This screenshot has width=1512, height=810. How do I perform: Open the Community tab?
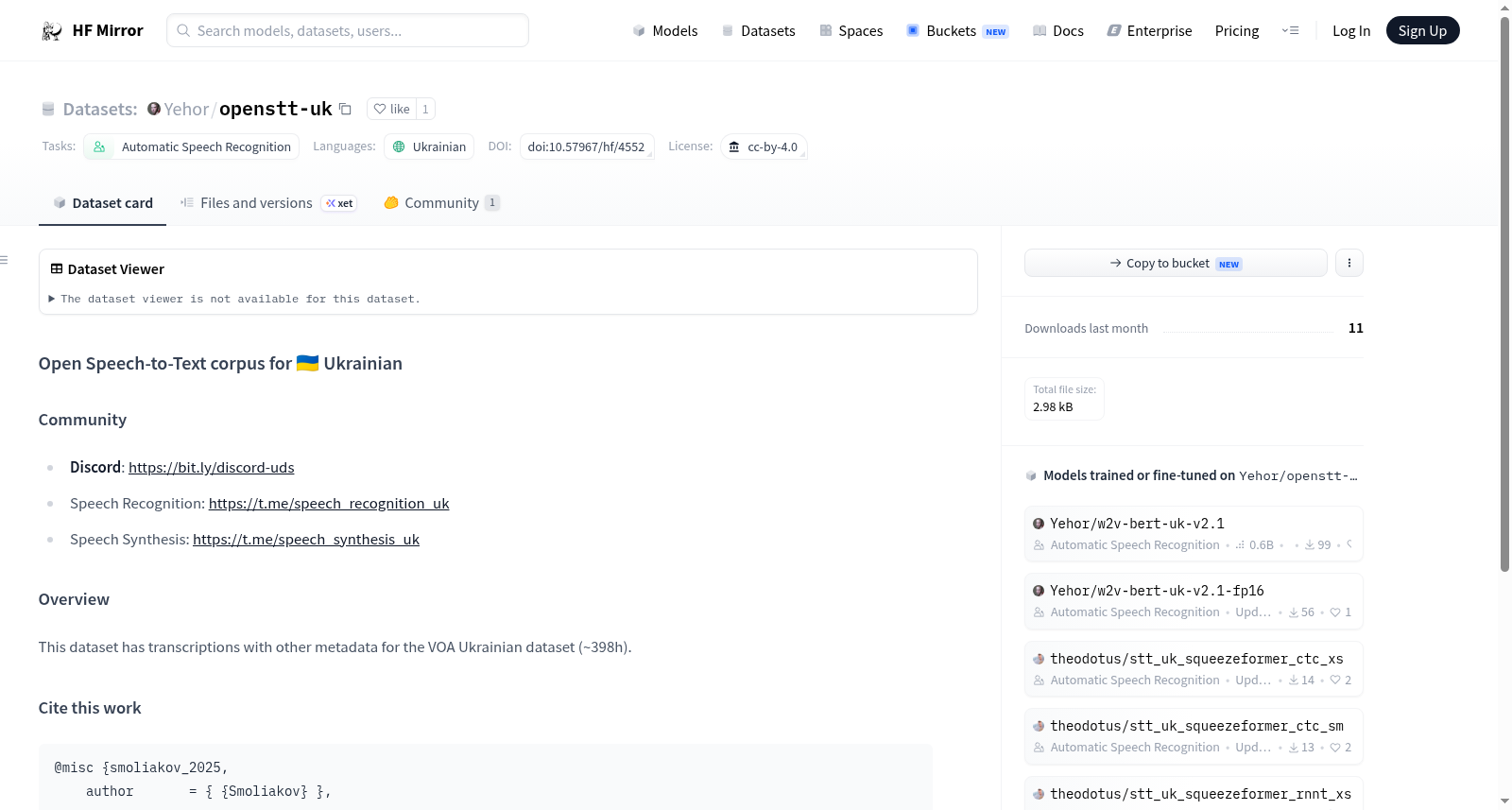(x=442, y=203)
